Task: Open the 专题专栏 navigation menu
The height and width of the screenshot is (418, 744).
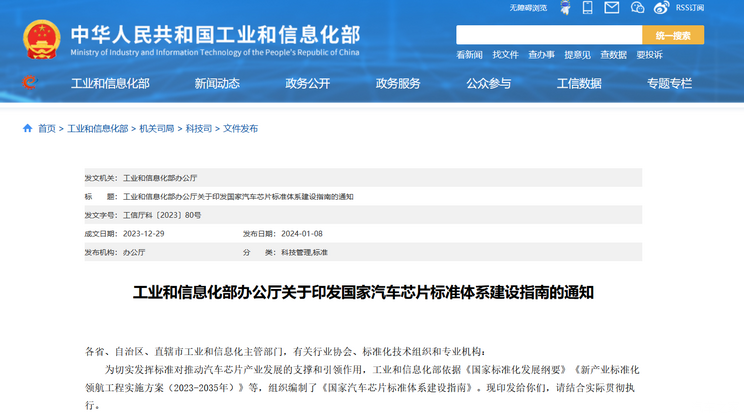Action: pyautogui.click(x=670, y=84)
